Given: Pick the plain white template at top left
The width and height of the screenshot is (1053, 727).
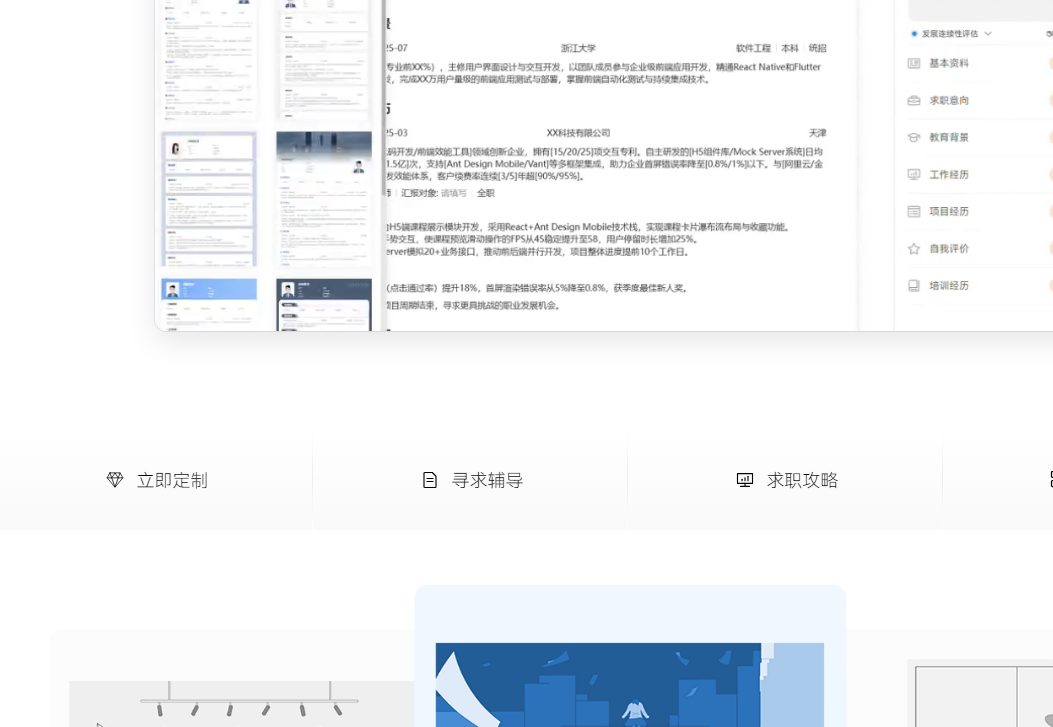Looking at the screenshot, I should tap(209, 60).
